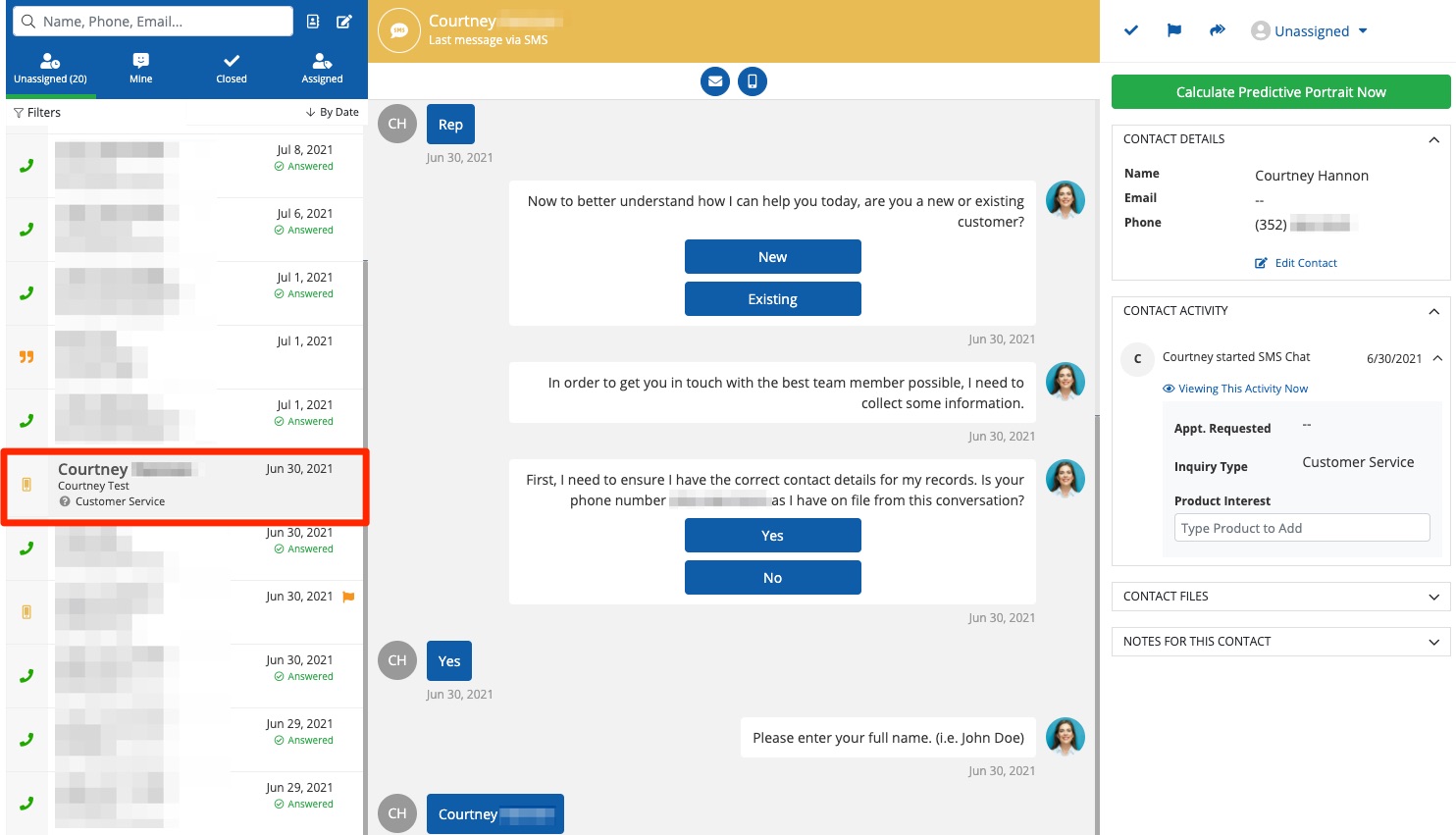The image size is (1456, 835).
Task: Open the Assigned conversations tab
Action: (x=322, y=68)
